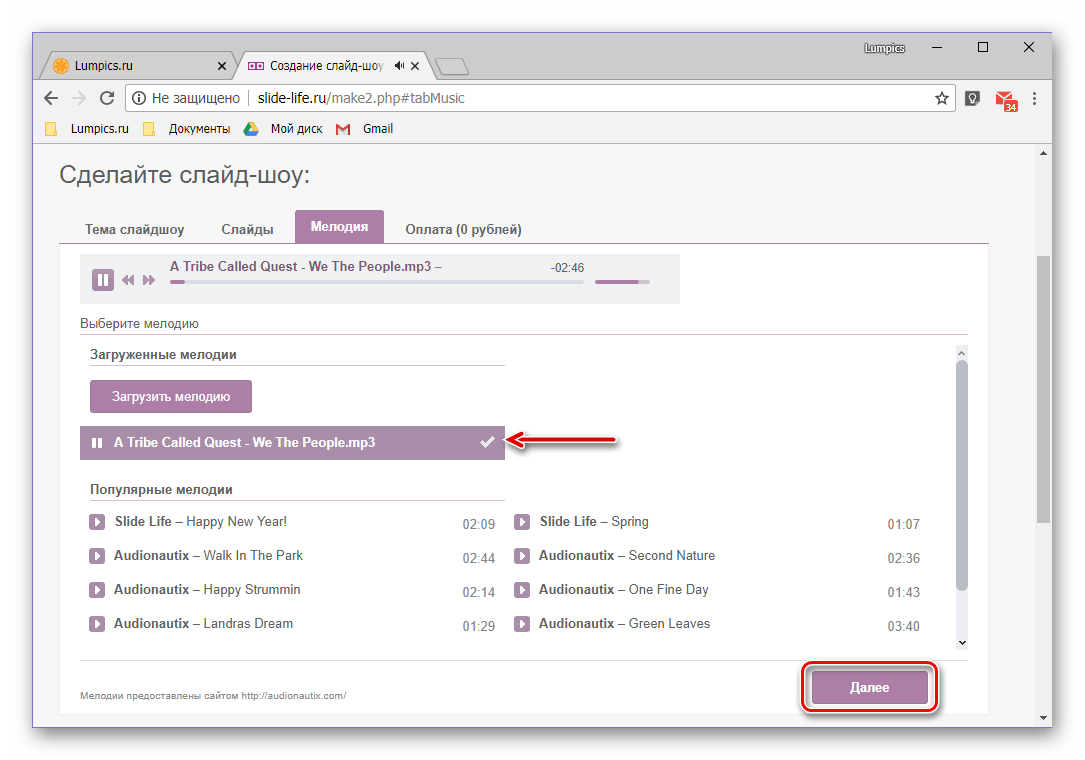Click the Lumpics profile button
Screen dimensions: 1085x760
tap(884, 48)
